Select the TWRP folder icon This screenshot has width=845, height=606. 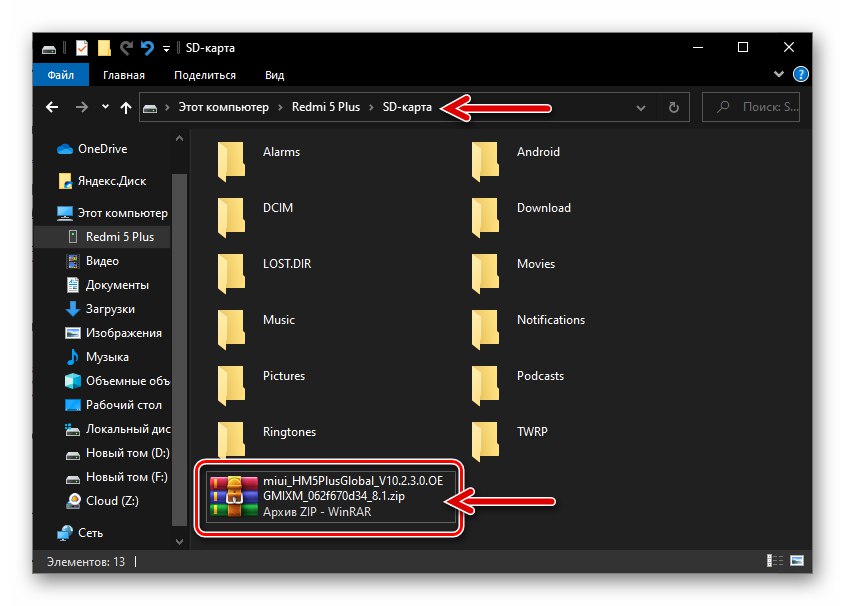pos(485,441)
